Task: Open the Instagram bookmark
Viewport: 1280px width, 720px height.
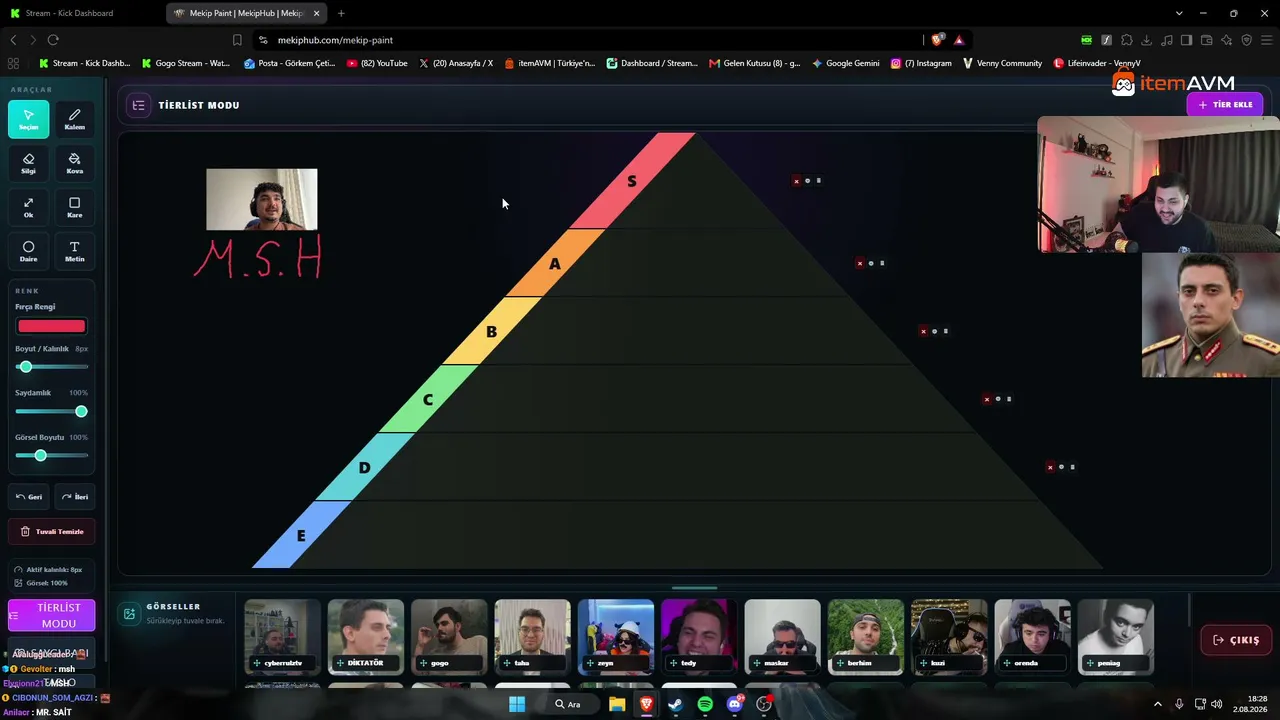Action: (921, 63)
